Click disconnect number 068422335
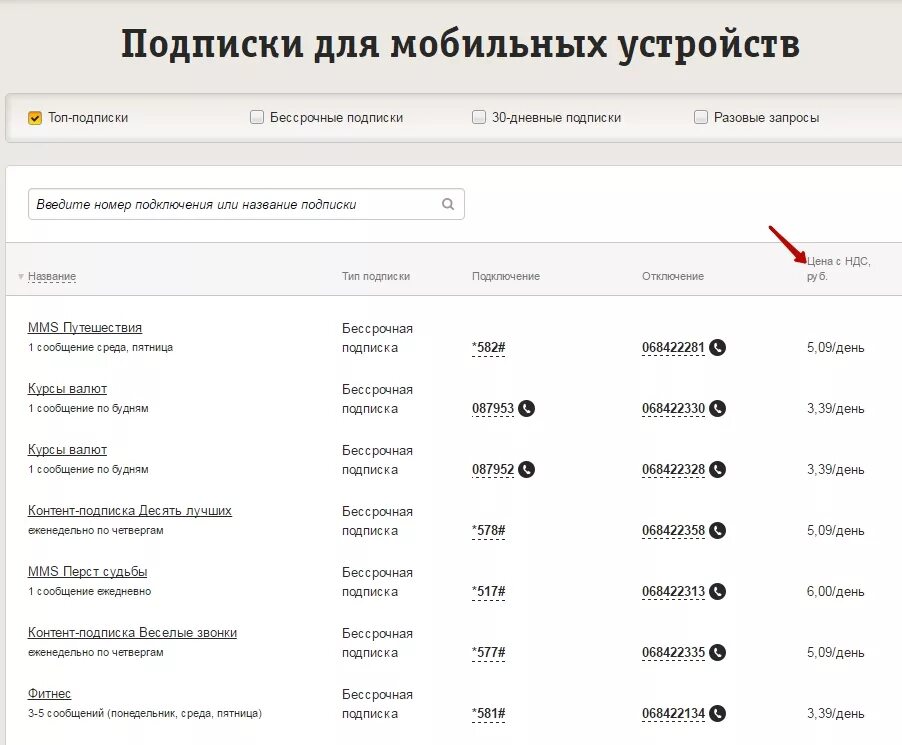902x745 pixels. pos(673,652)
